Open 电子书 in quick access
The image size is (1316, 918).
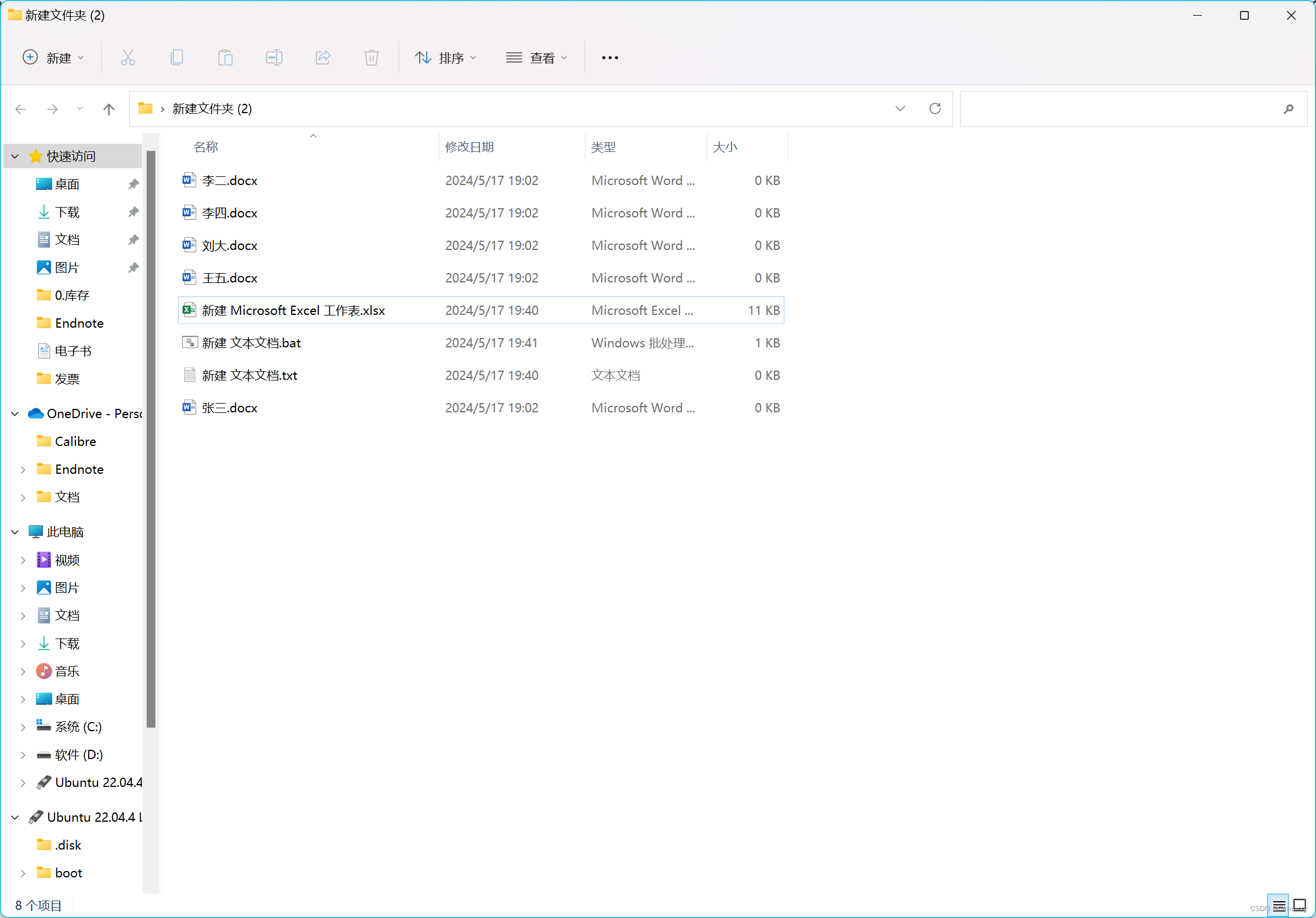pyautogui.click(x=73, y=351)
